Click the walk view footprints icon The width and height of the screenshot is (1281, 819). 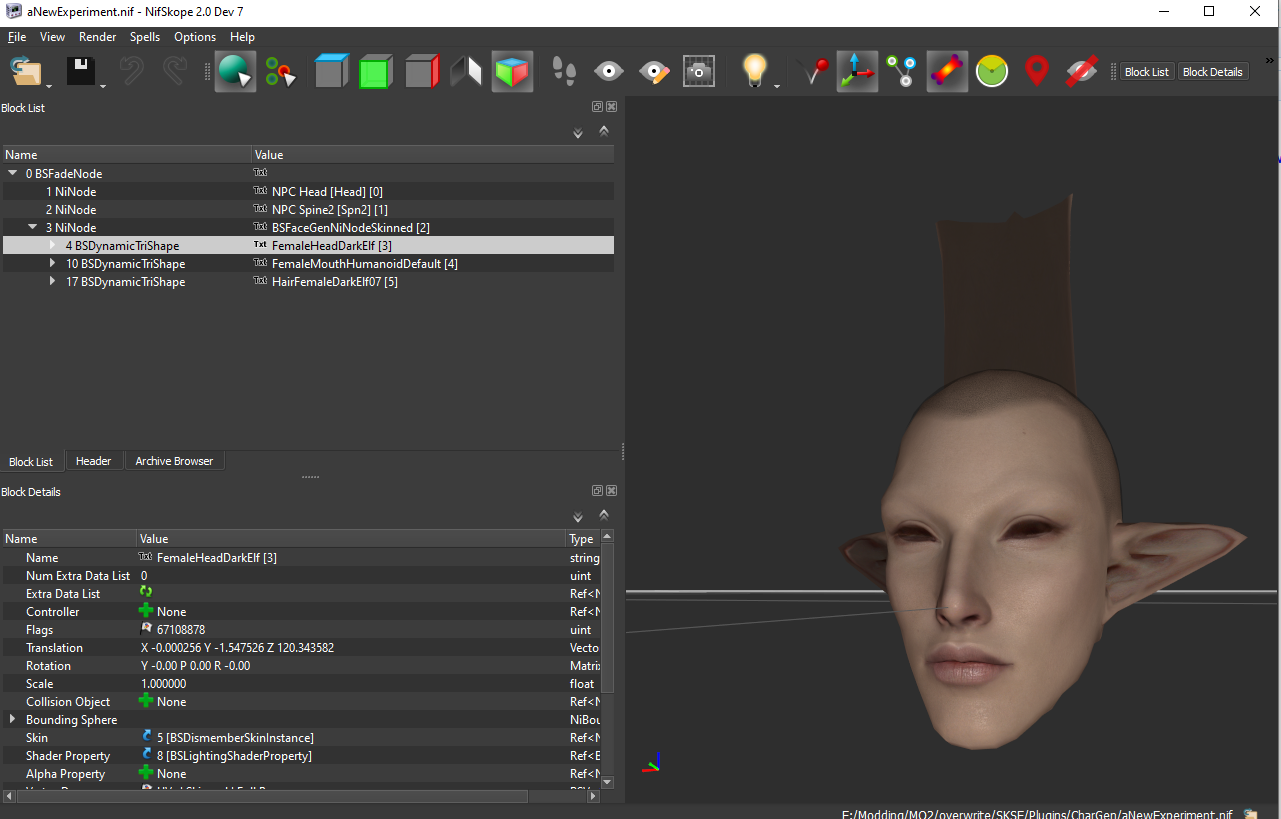click(x=564, y=72)
